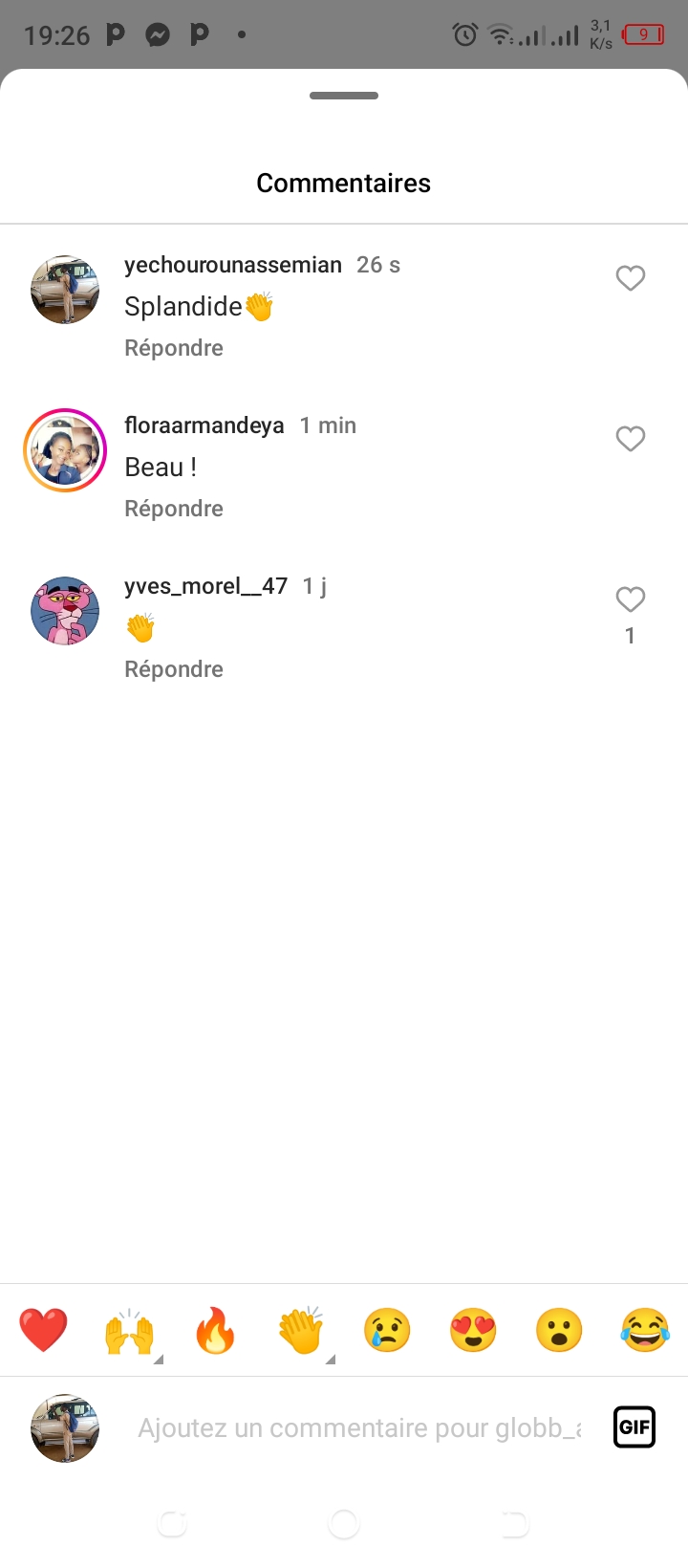Image resolution: width=688 pixels, height=1568 pixels.
Task: Focus the "Ajoutez un commentaire" field
Action: (x=359, y=1427)
